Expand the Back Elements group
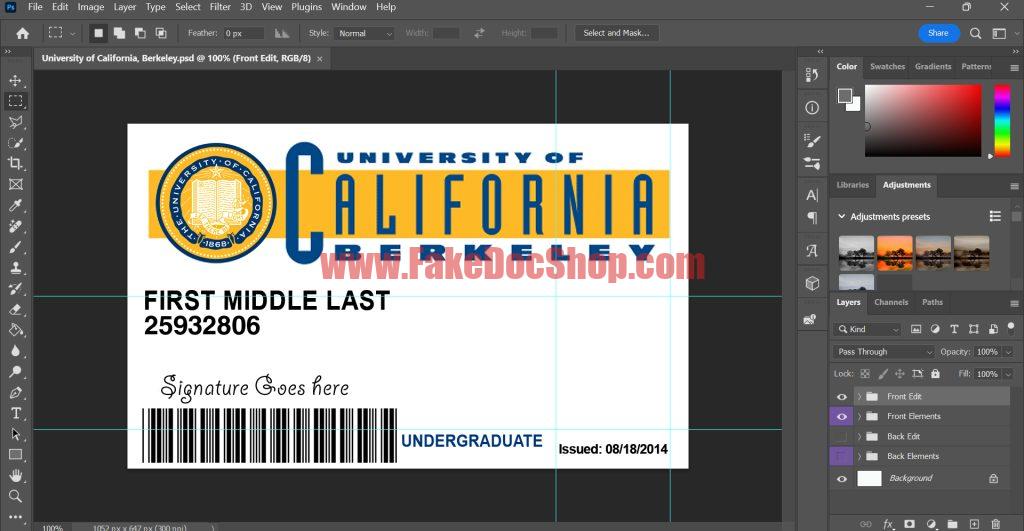 [859, 456]
